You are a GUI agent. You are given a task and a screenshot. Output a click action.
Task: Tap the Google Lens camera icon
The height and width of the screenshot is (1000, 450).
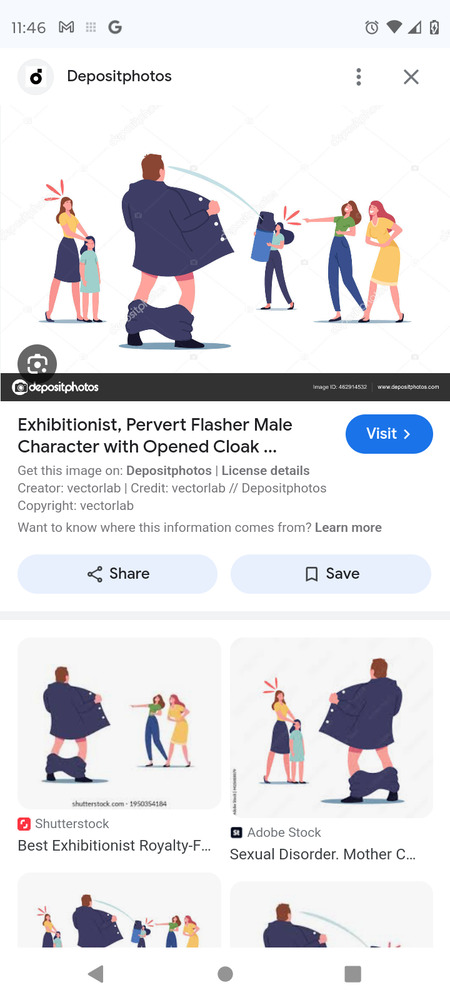pos(37,364)
